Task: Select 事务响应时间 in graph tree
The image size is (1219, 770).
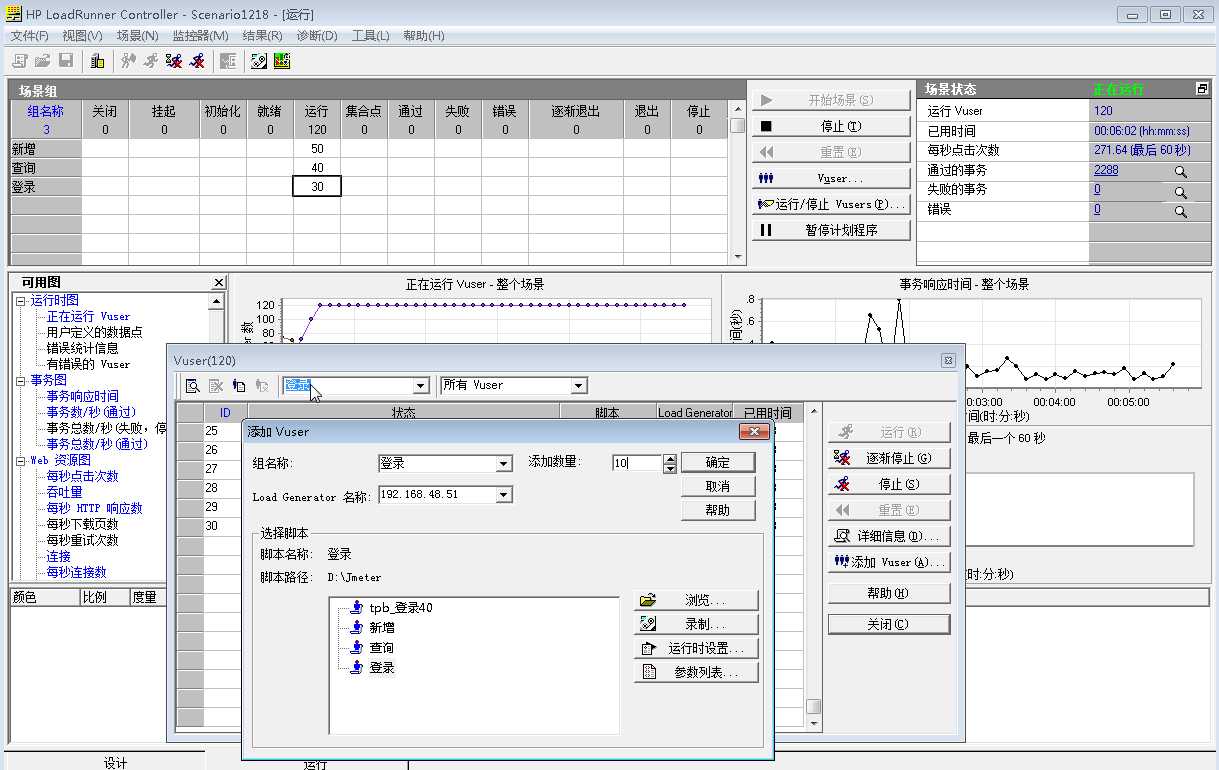Action: [x=82, y=396]
